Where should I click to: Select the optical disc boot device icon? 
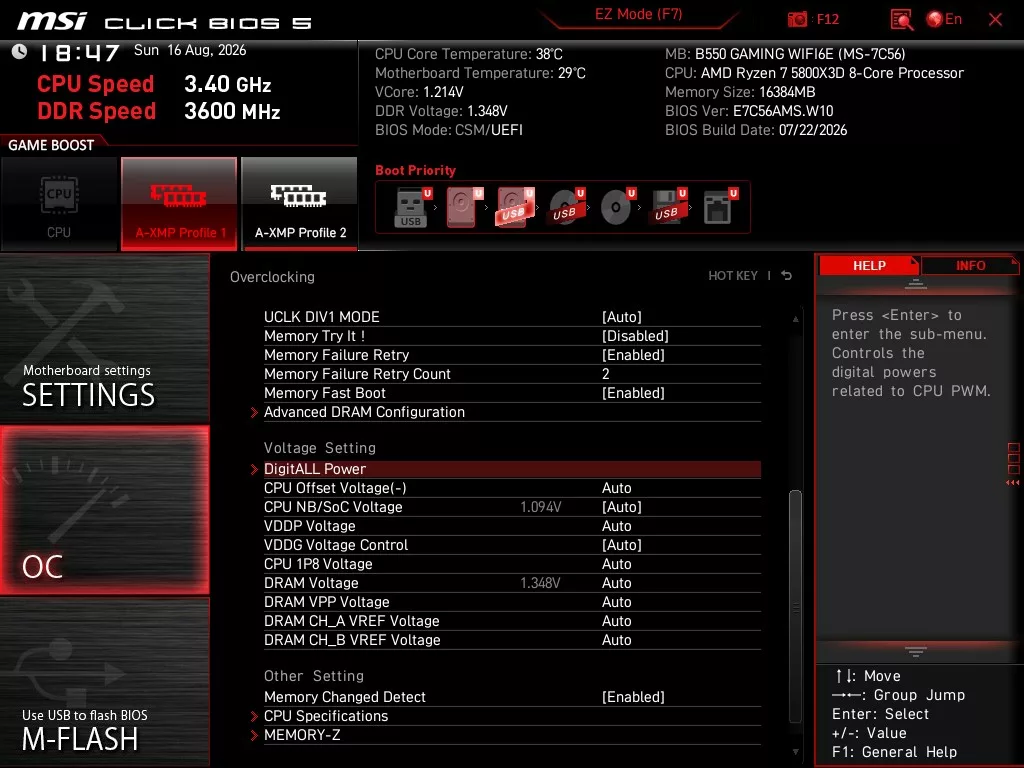617,208
